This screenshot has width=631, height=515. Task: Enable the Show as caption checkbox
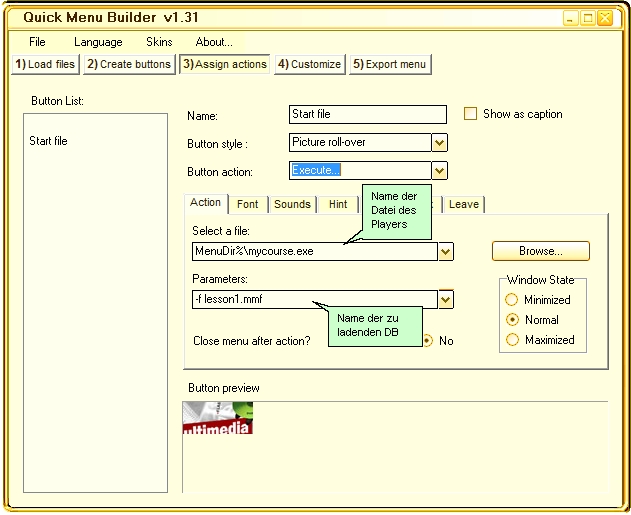click(470, 114)
